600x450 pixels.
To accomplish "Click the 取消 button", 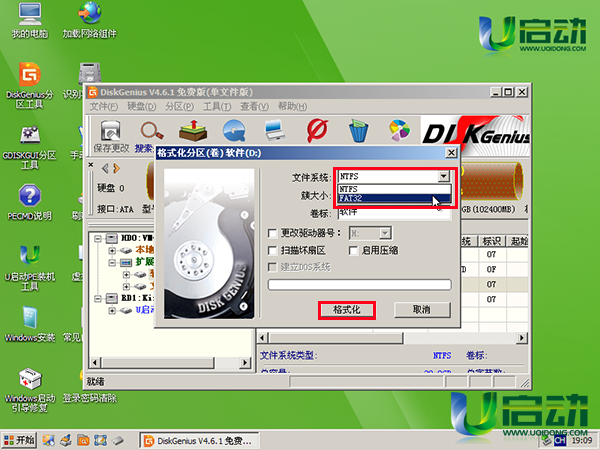I will [422, 310].
